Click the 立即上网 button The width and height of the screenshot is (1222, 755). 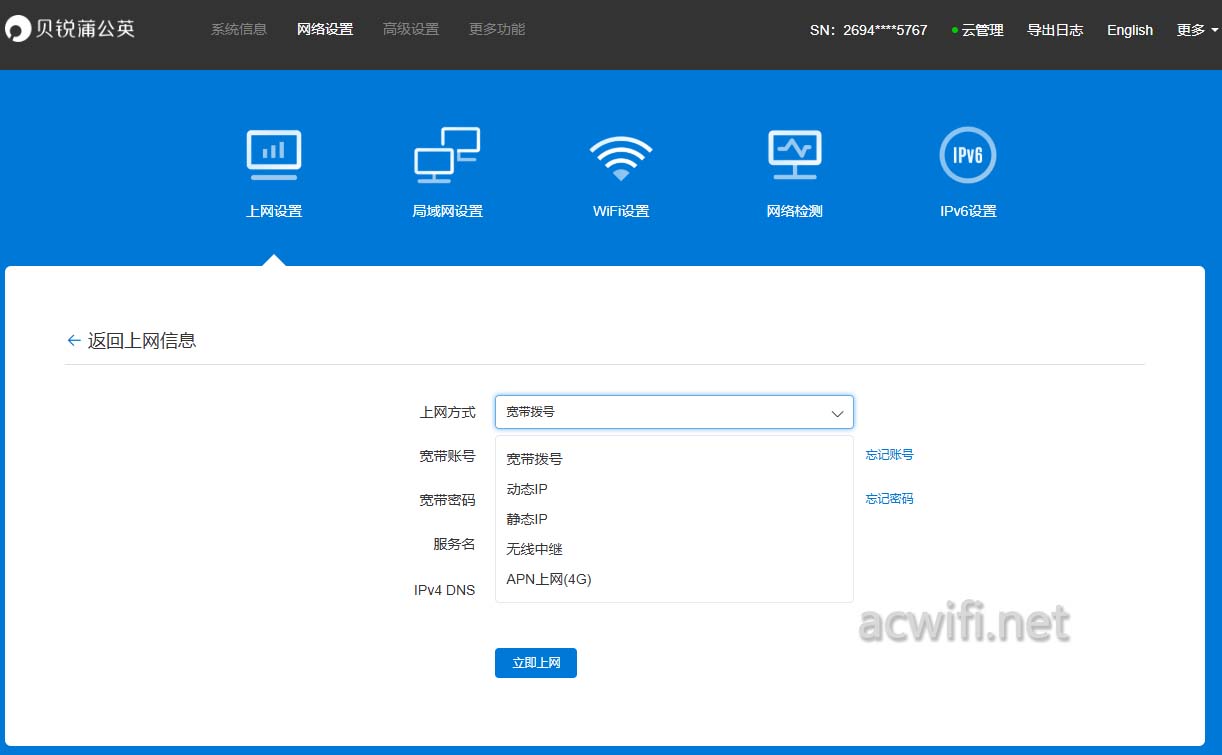tap(536, 663)
